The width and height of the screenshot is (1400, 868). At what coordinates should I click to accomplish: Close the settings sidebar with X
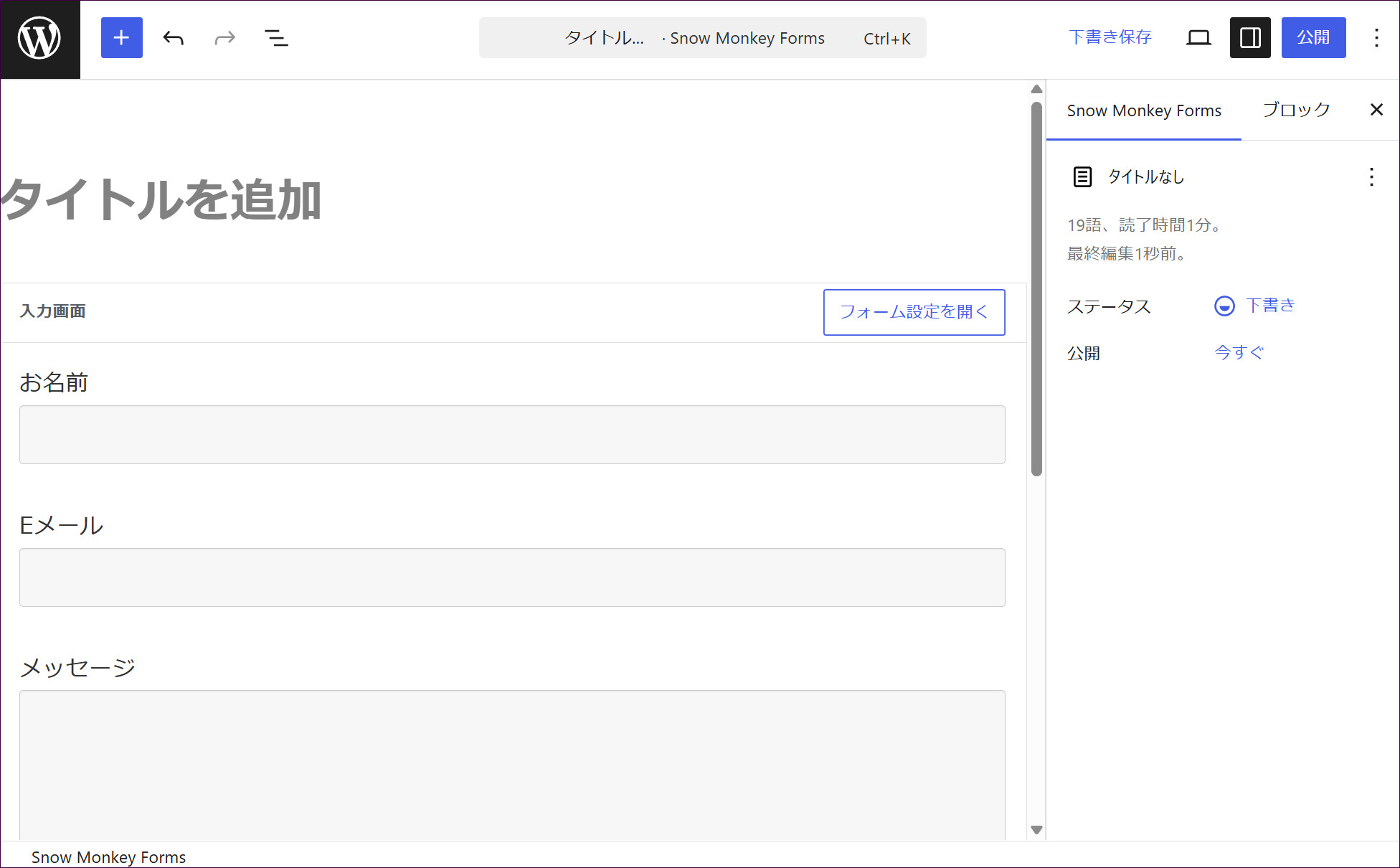coord(1376,110)
